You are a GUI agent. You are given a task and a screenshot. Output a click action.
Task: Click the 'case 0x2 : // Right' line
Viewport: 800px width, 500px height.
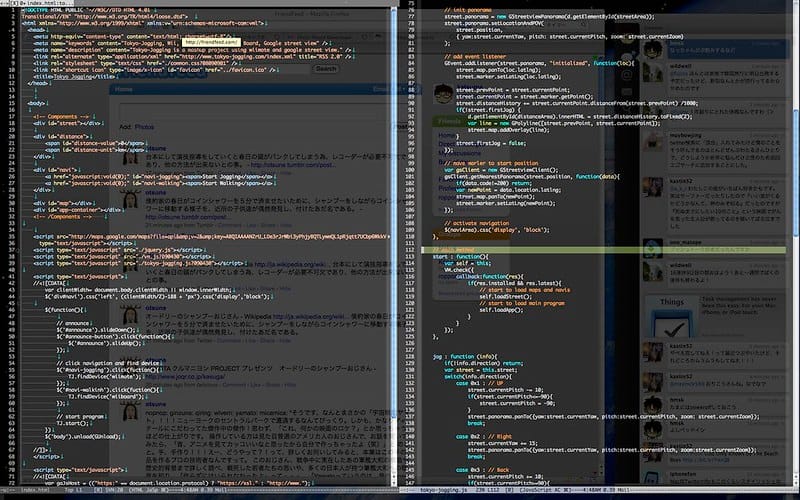click(484, 436)
